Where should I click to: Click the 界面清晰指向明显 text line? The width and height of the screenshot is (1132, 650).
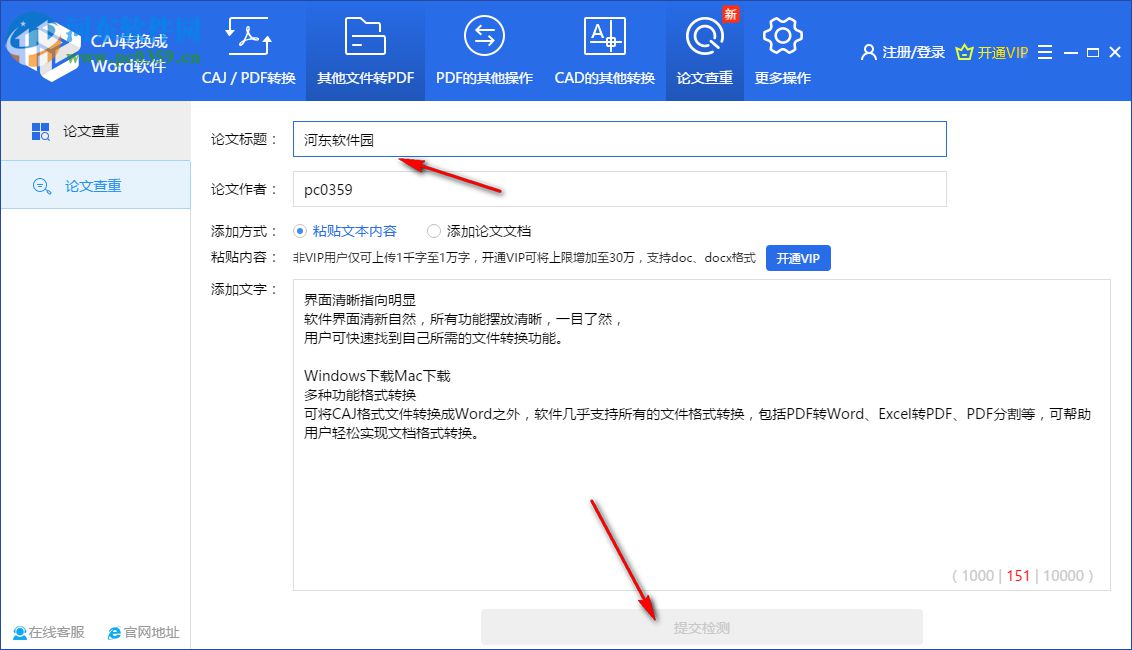coord(360,300)
